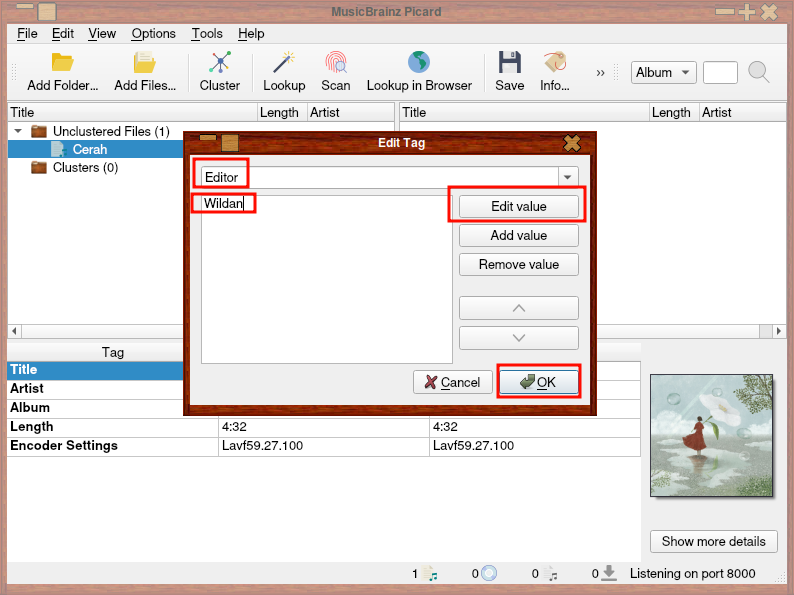Open the Info tag icon

click(x=555, y=63)
